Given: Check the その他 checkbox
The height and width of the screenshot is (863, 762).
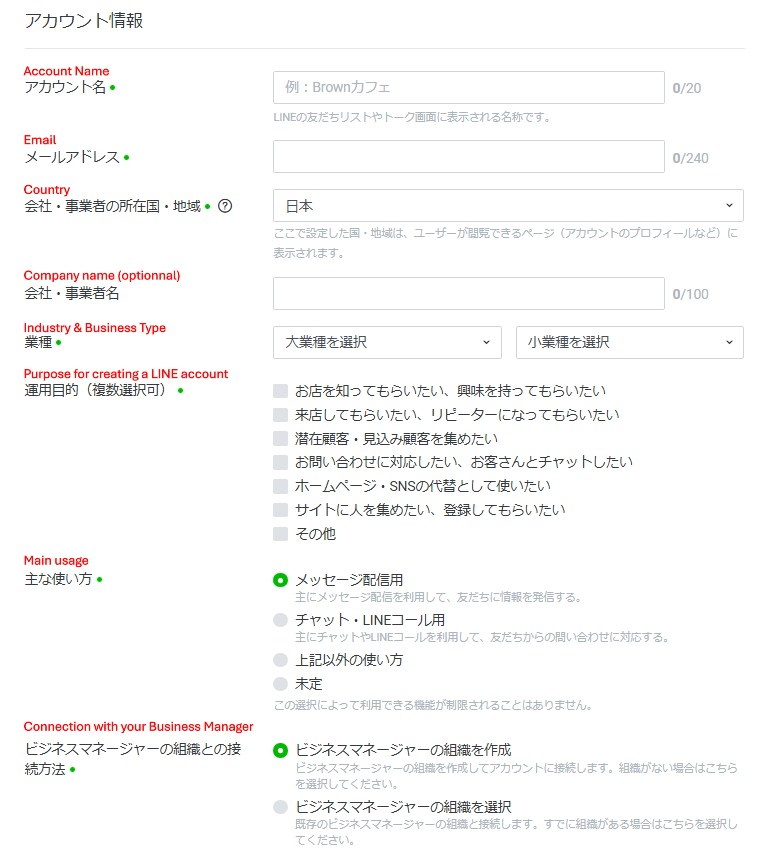Looking at the screenshot, I should pyautogui.click(x=281, y=534).
